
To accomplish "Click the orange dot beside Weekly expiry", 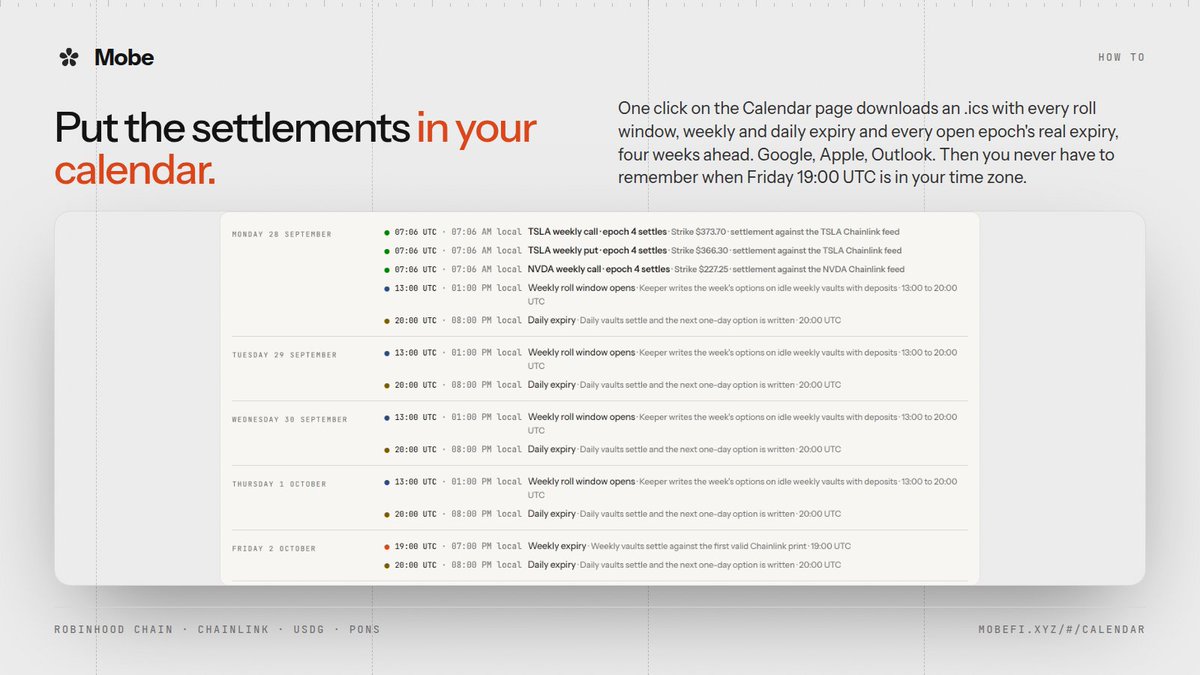I will click(387, 547).
